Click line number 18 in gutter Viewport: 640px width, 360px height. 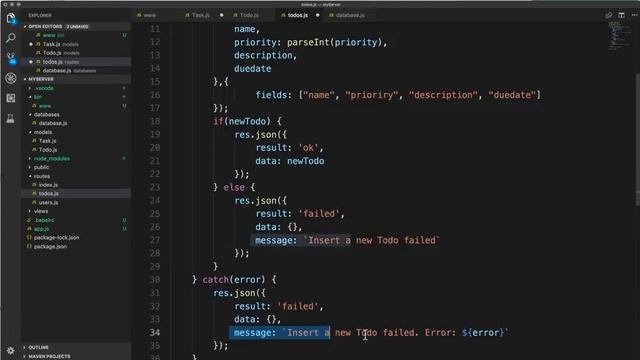(x=155, y=121)
